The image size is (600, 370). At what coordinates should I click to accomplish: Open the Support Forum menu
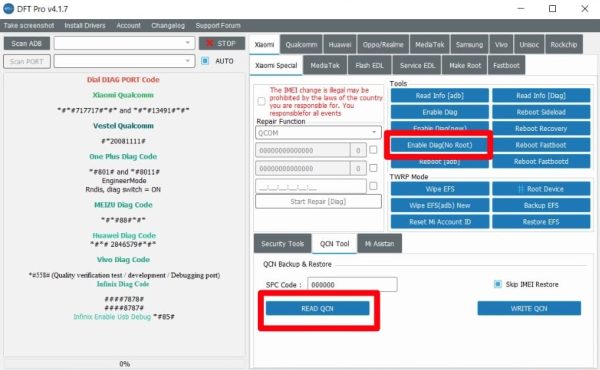(218, 26)
